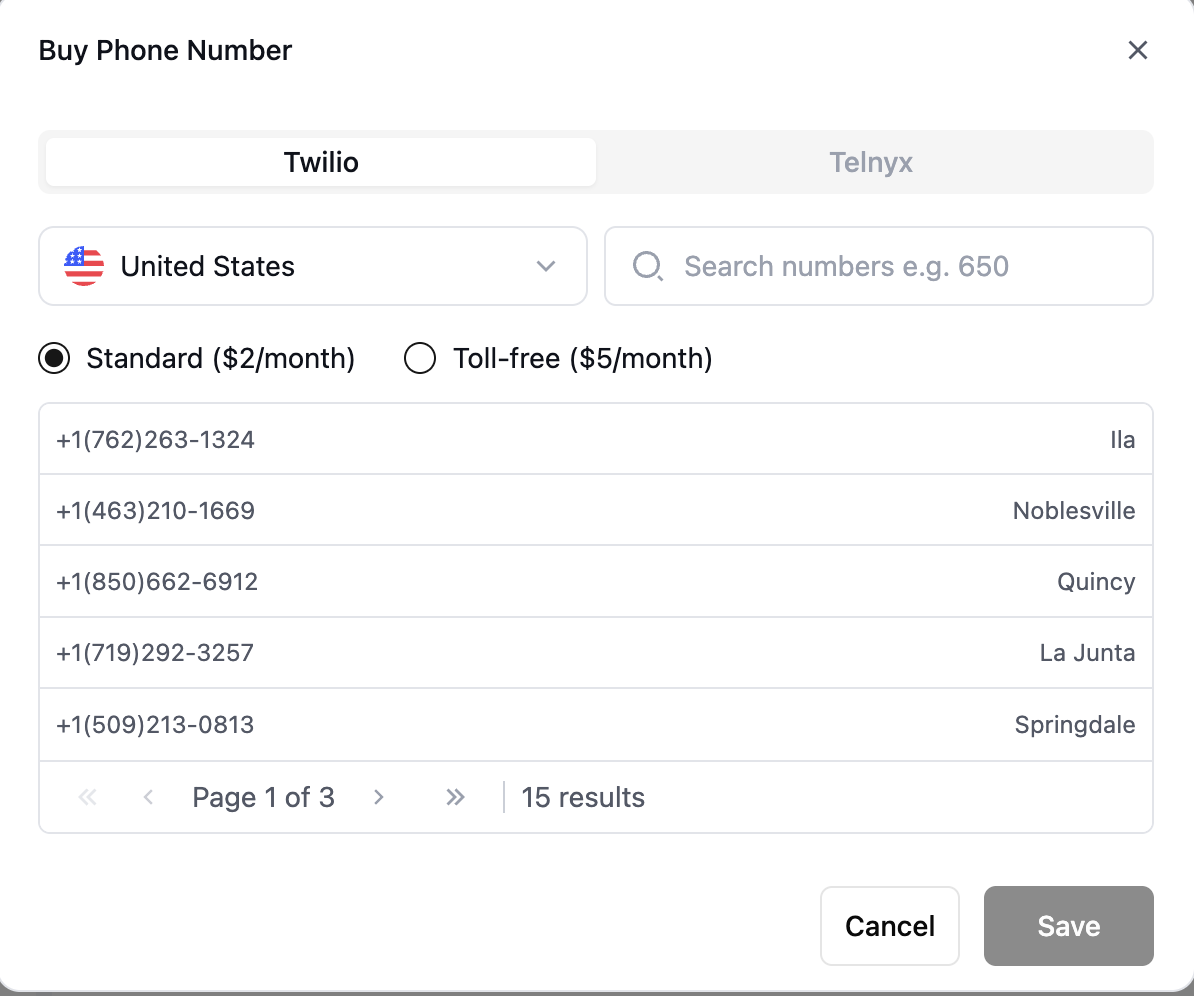Viewport: 1194px width, 996px height.
Task: Expand the country selector chevron arrow
Action: click(x=545, y=267)
